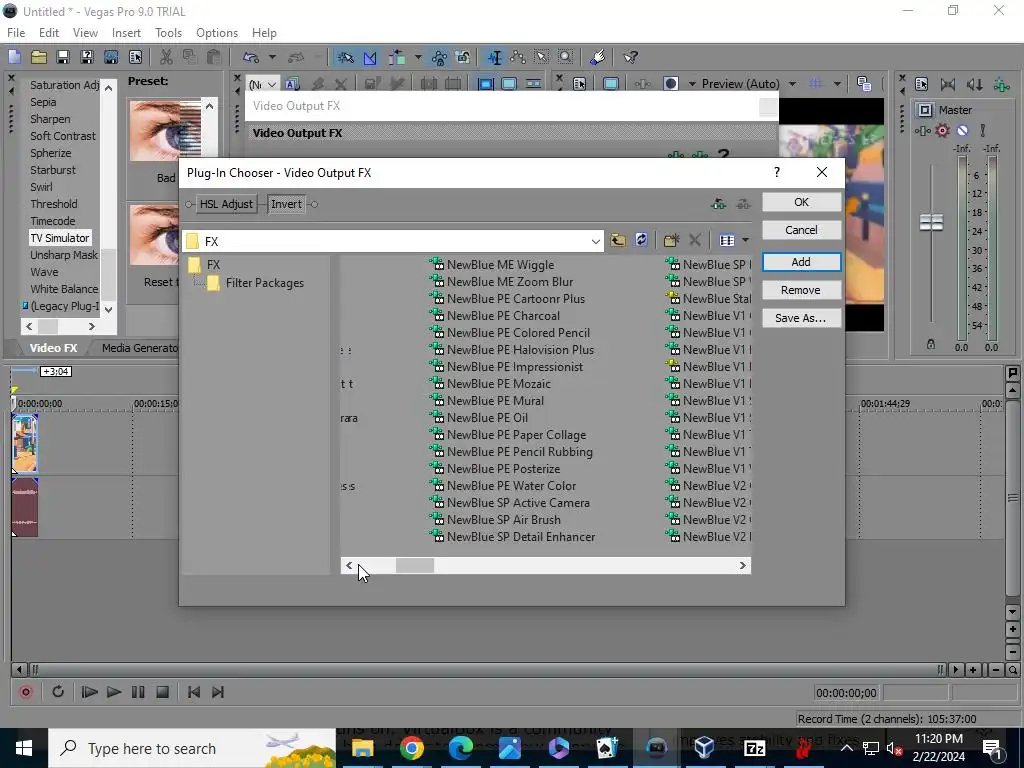
Task: Open the split screen view dropdown arrow
Action: pyautogui.click(x=691, y=84)
